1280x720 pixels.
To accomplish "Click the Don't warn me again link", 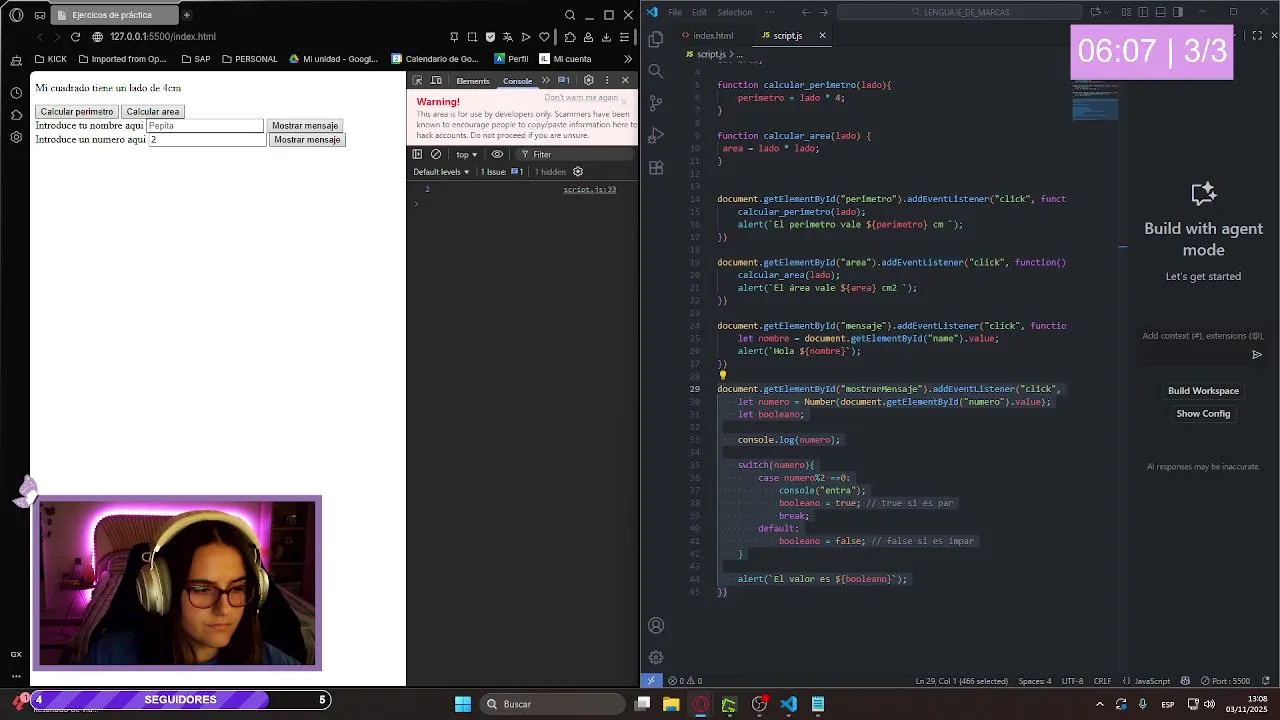I will tap(581, 98).
